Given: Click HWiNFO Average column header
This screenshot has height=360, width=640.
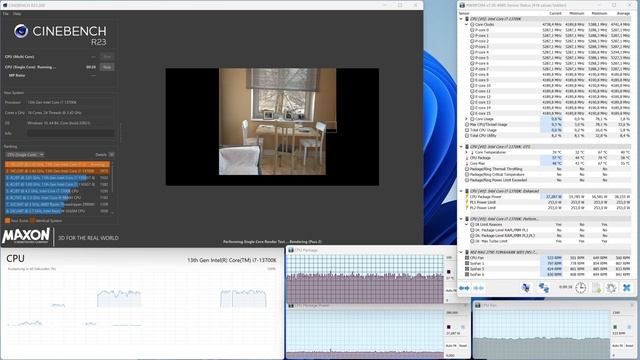Looking at the screenshot, I should (623, 13).
